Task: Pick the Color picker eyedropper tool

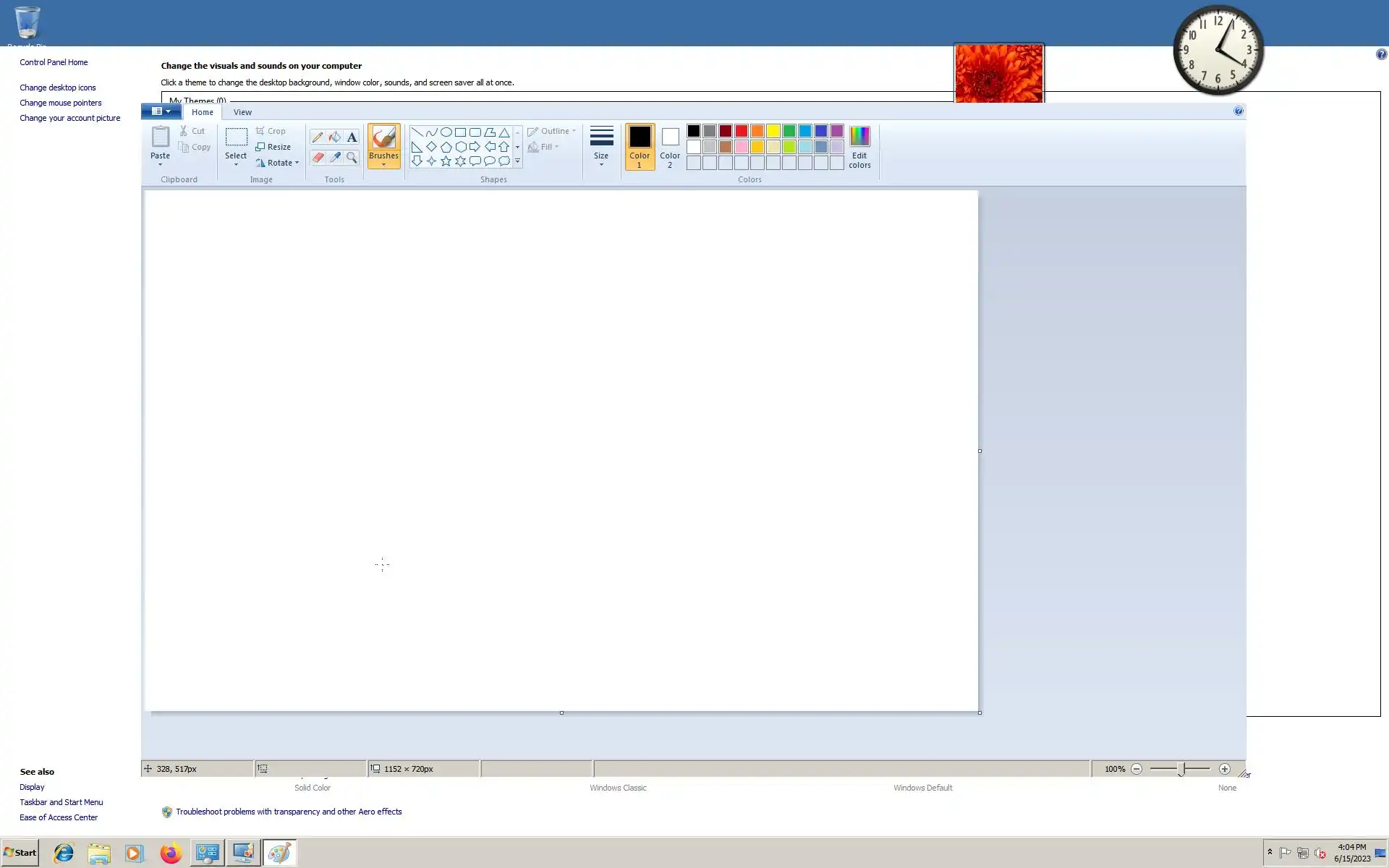Action: tap(334, 157)
